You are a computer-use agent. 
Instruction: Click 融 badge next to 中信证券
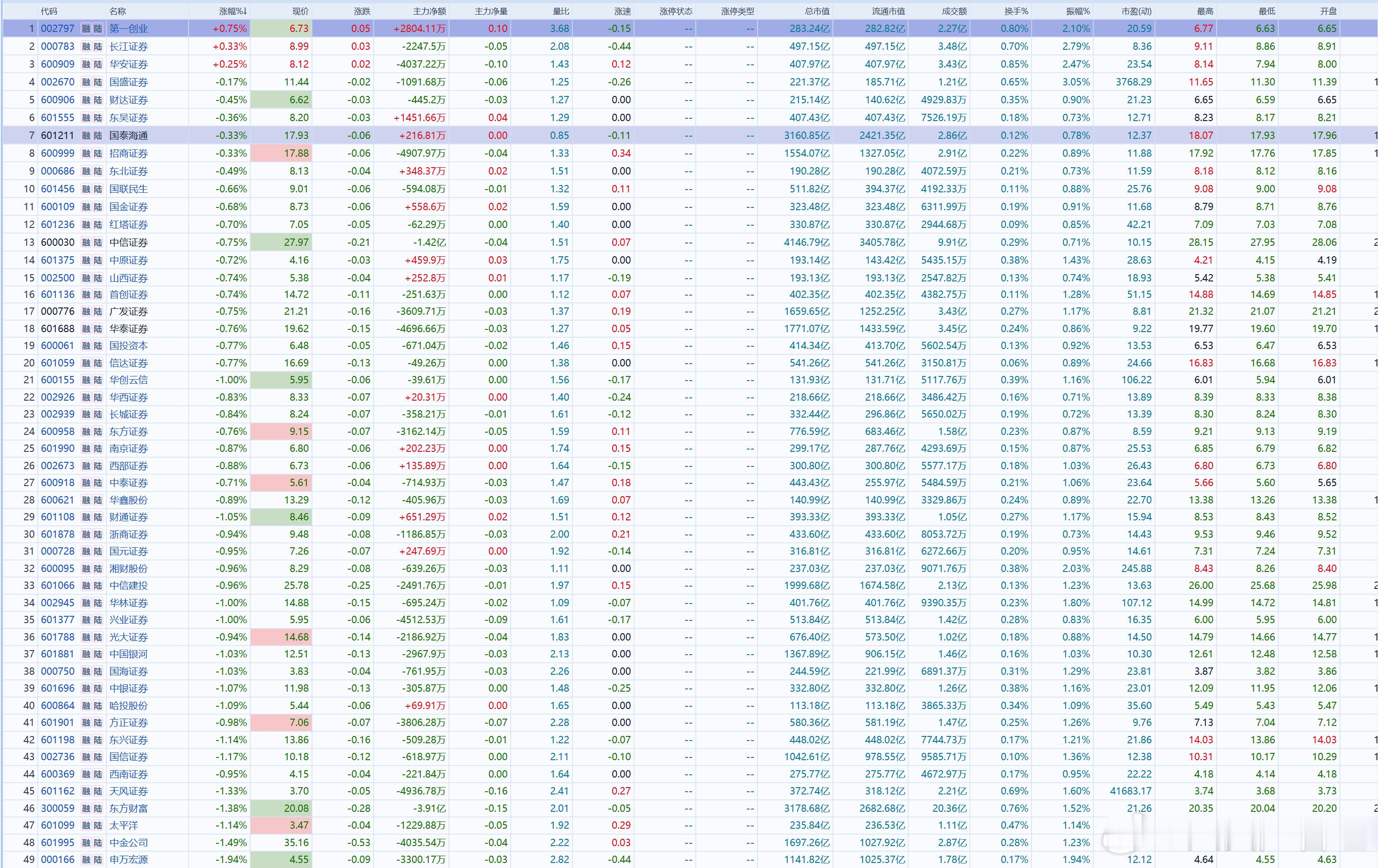(x=86, y=243)
